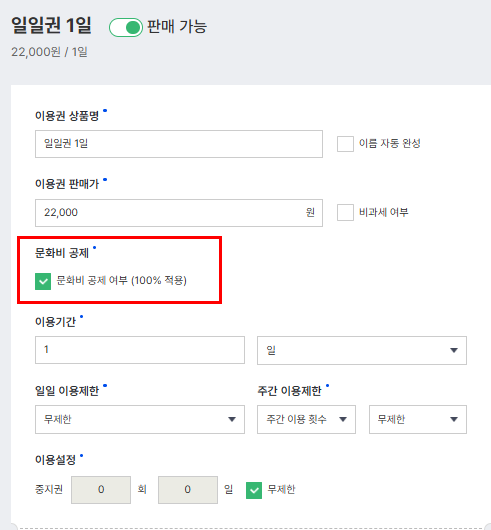Expand the 주간 이용제한 무제한 dropdown

point(418,419)
